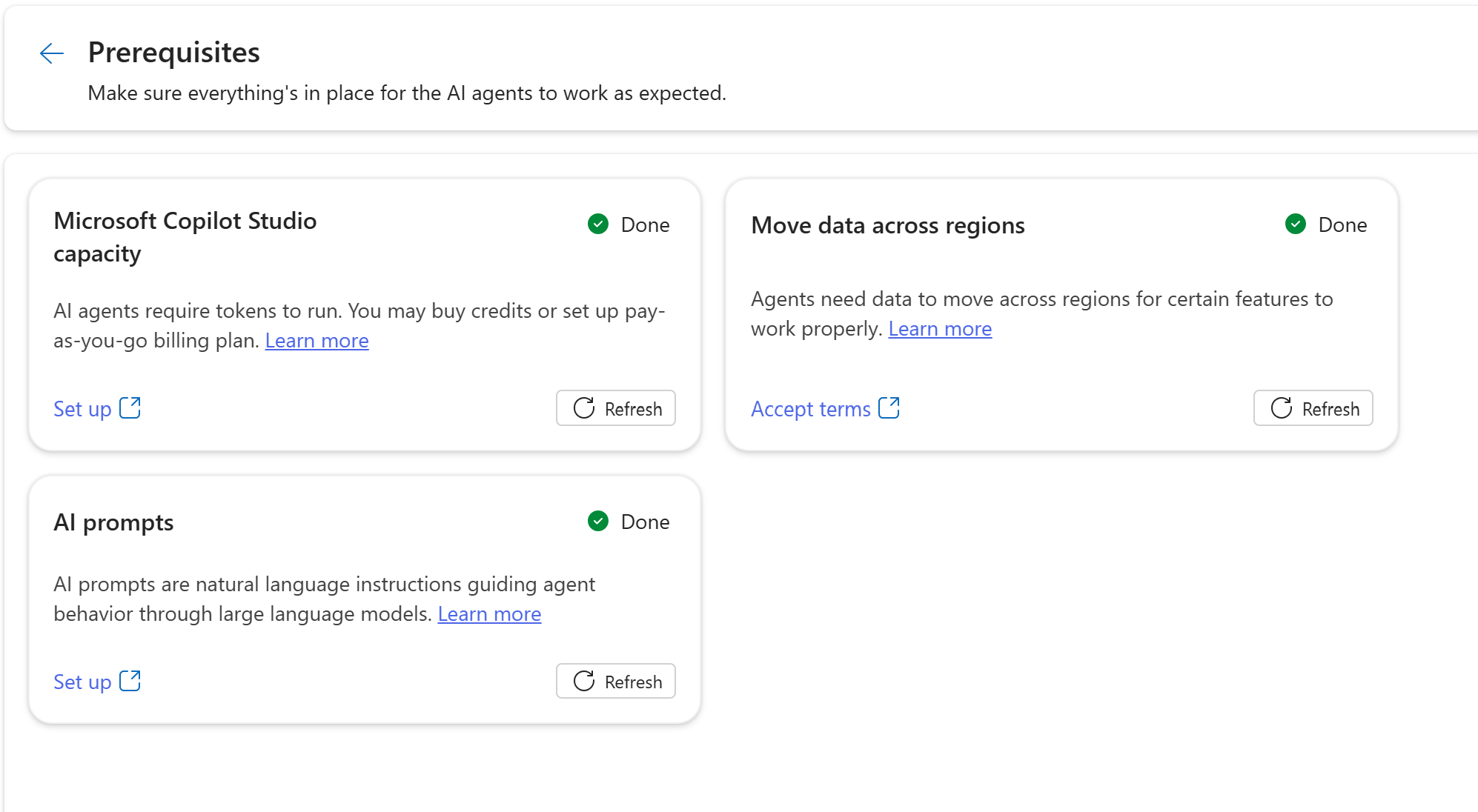The width and height of the screenshot is (1478, 812).
Task: Click the refresh icon on AI prompts card
Action: point(585,681)
